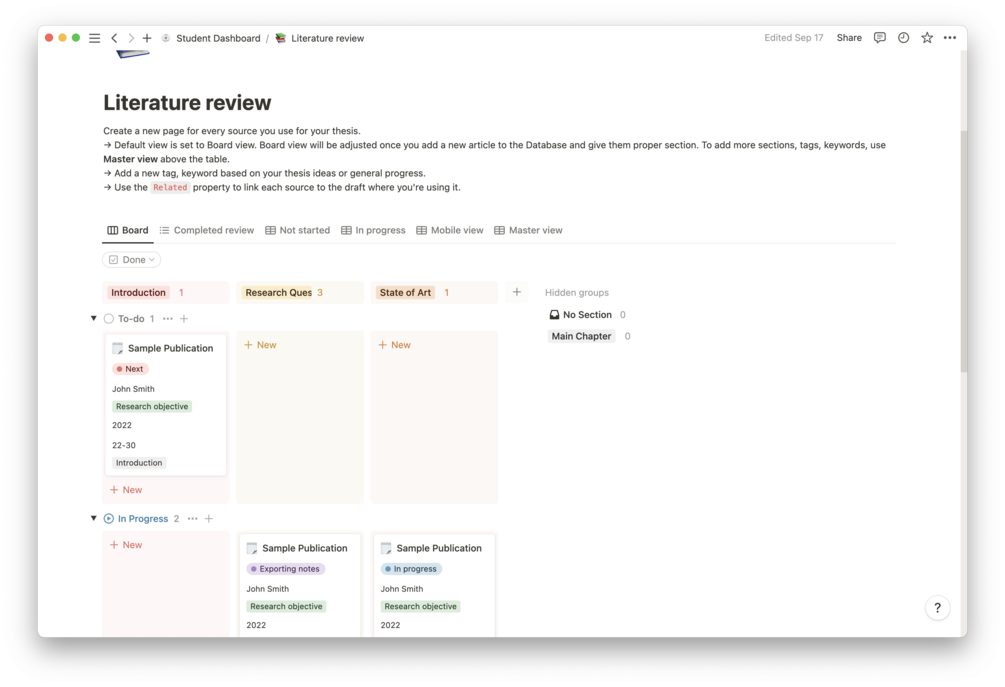The width and height of the screenshot is (1005, 687).
Task: Click the page icon on the Introduction To-do card
Action: [x=118, y=348]
